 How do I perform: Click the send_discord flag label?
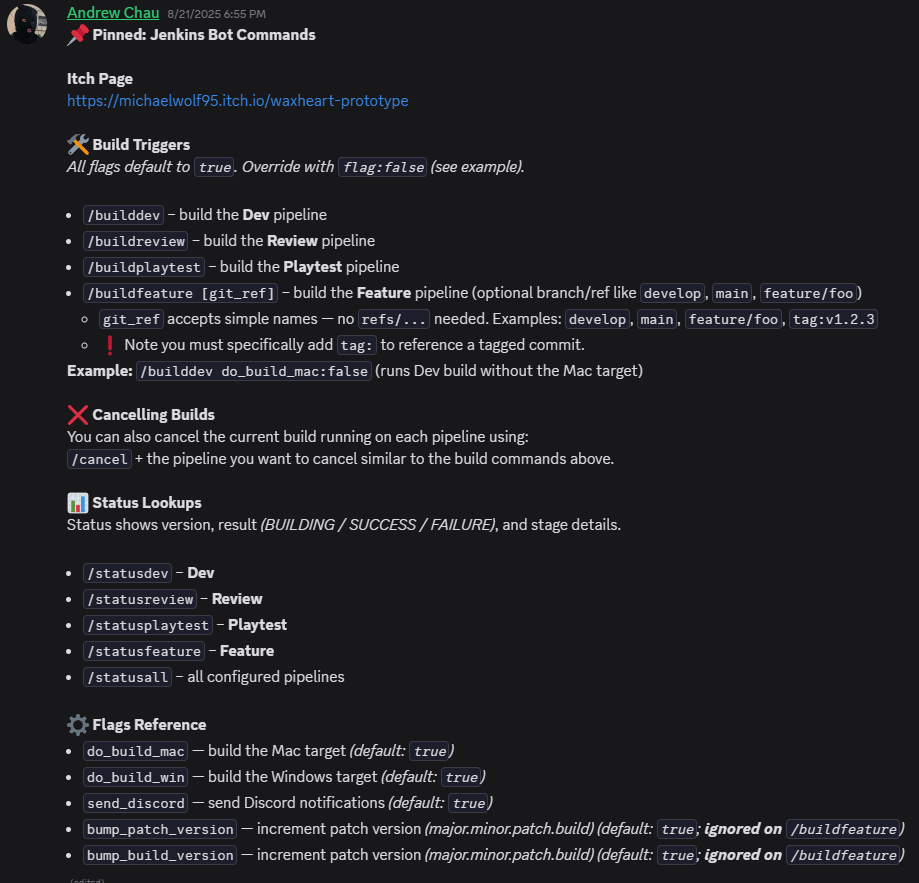(134, 803)
